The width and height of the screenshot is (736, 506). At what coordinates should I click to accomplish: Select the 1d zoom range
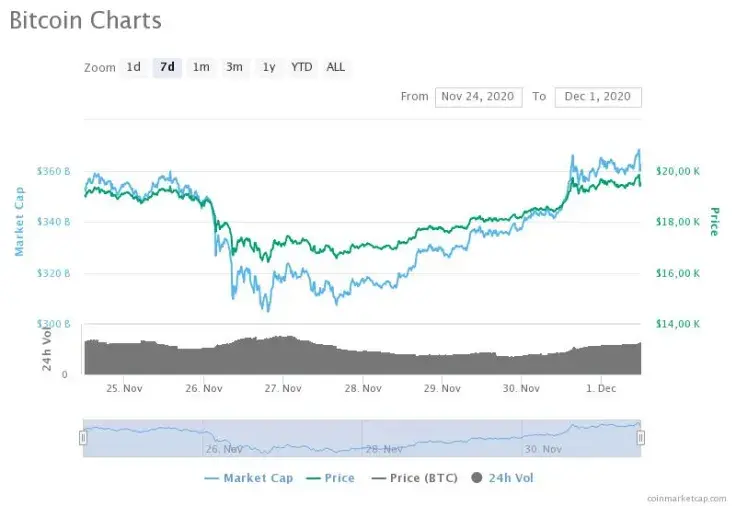[x=133, y=67]
